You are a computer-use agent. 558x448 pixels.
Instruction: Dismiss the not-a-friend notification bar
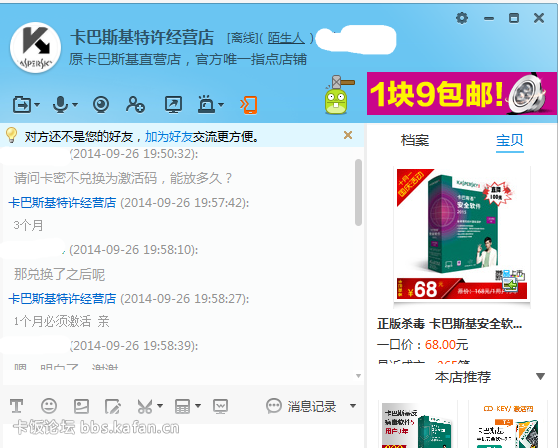[x=348, y=135]
